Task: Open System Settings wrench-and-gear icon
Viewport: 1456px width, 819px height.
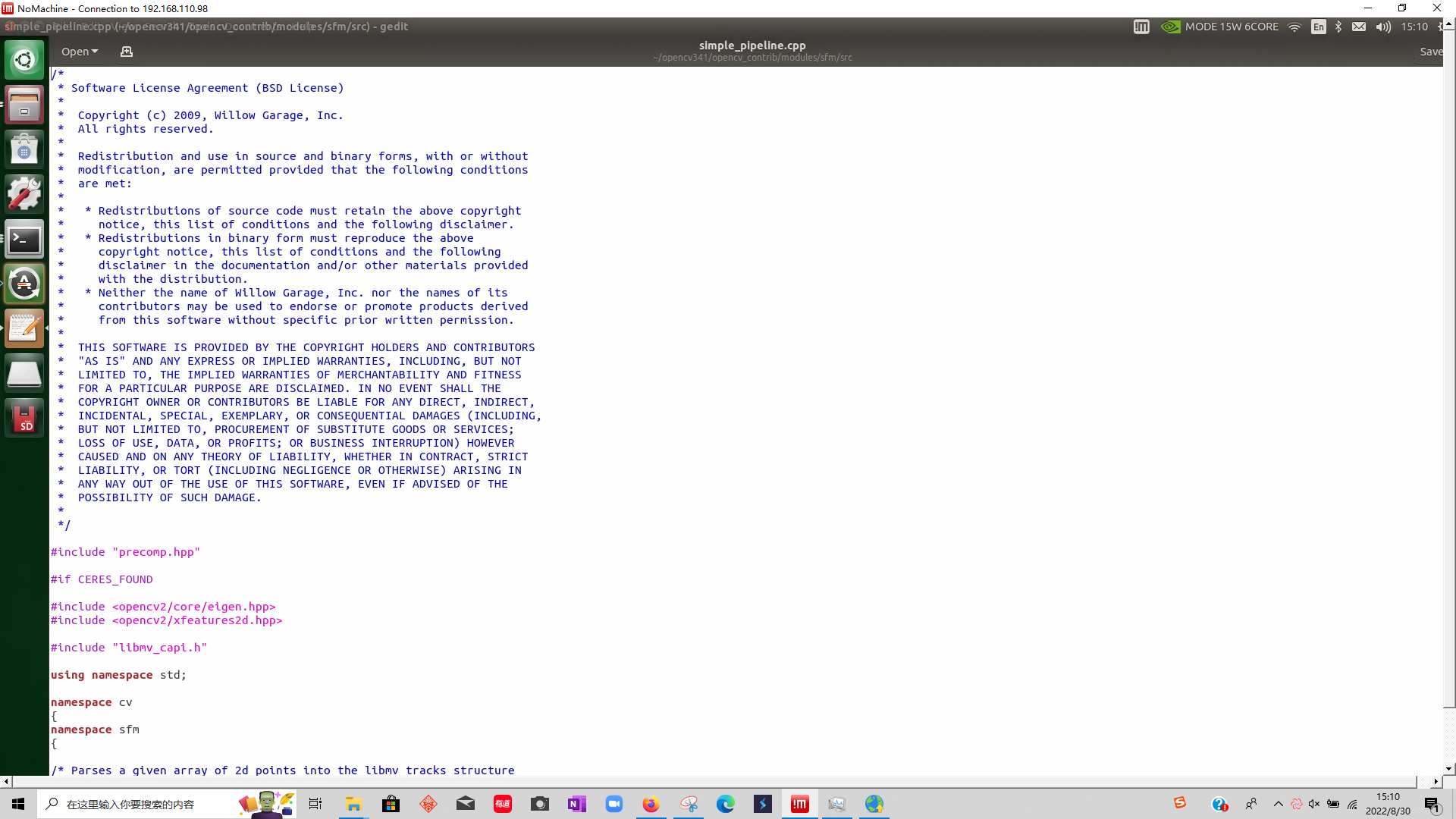Action: click(x=24, y=194)
